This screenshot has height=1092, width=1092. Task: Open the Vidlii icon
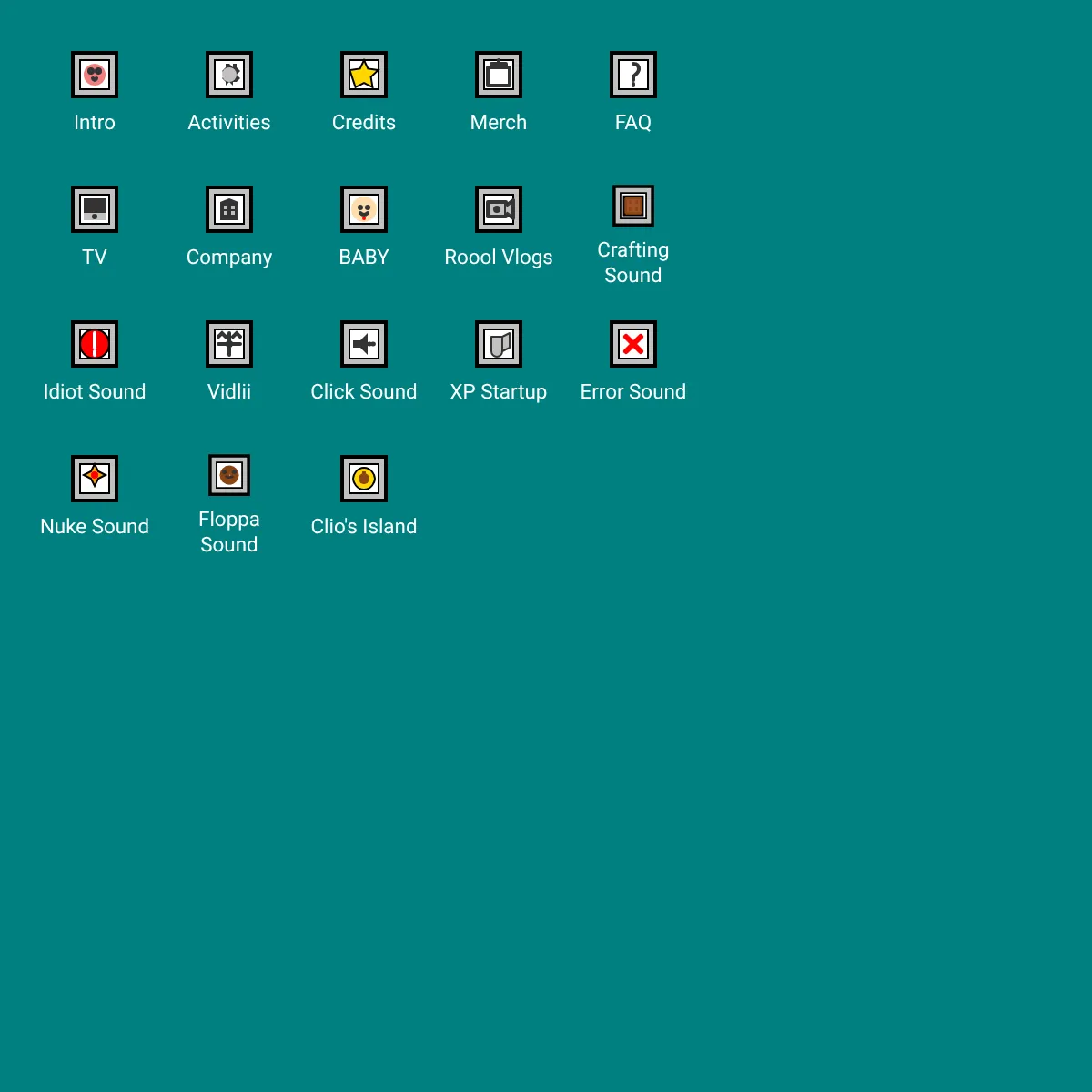coord(229,343)
